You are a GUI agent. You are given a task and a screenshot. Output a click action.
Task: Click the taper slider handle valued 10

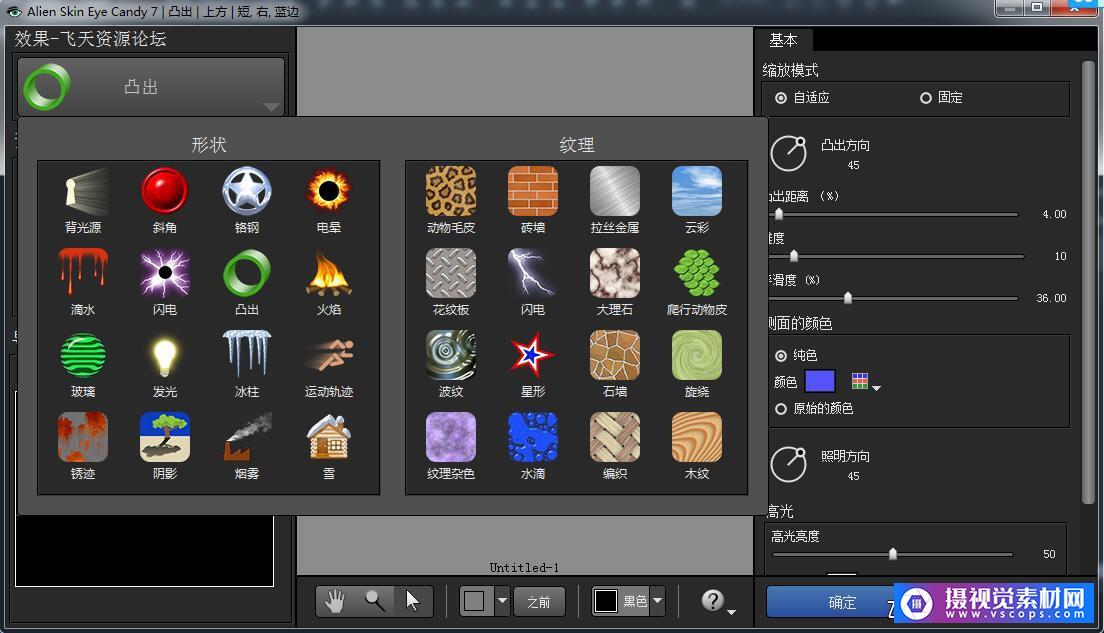[794, 256]
